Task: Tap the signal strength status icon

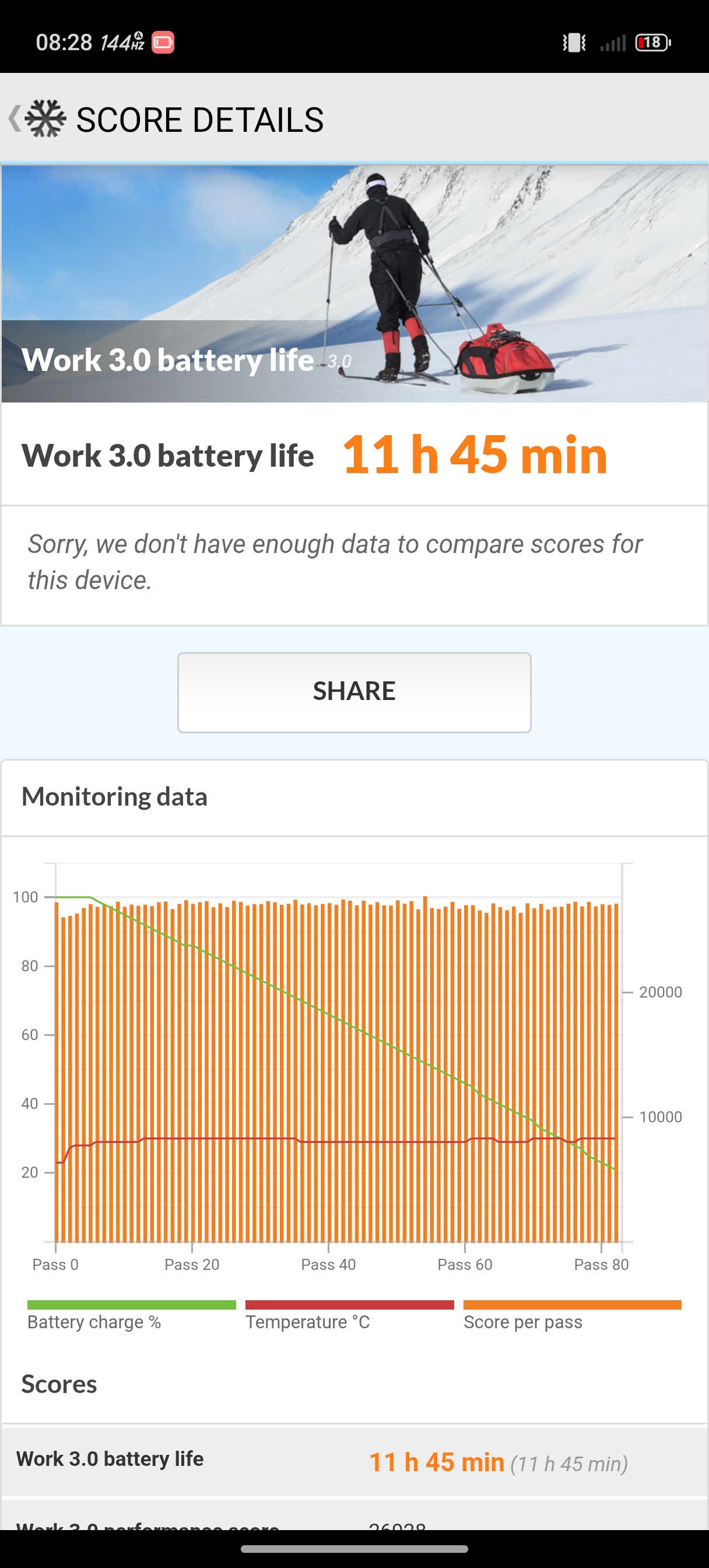Action: pyautogui.click(x=612, y=43)
